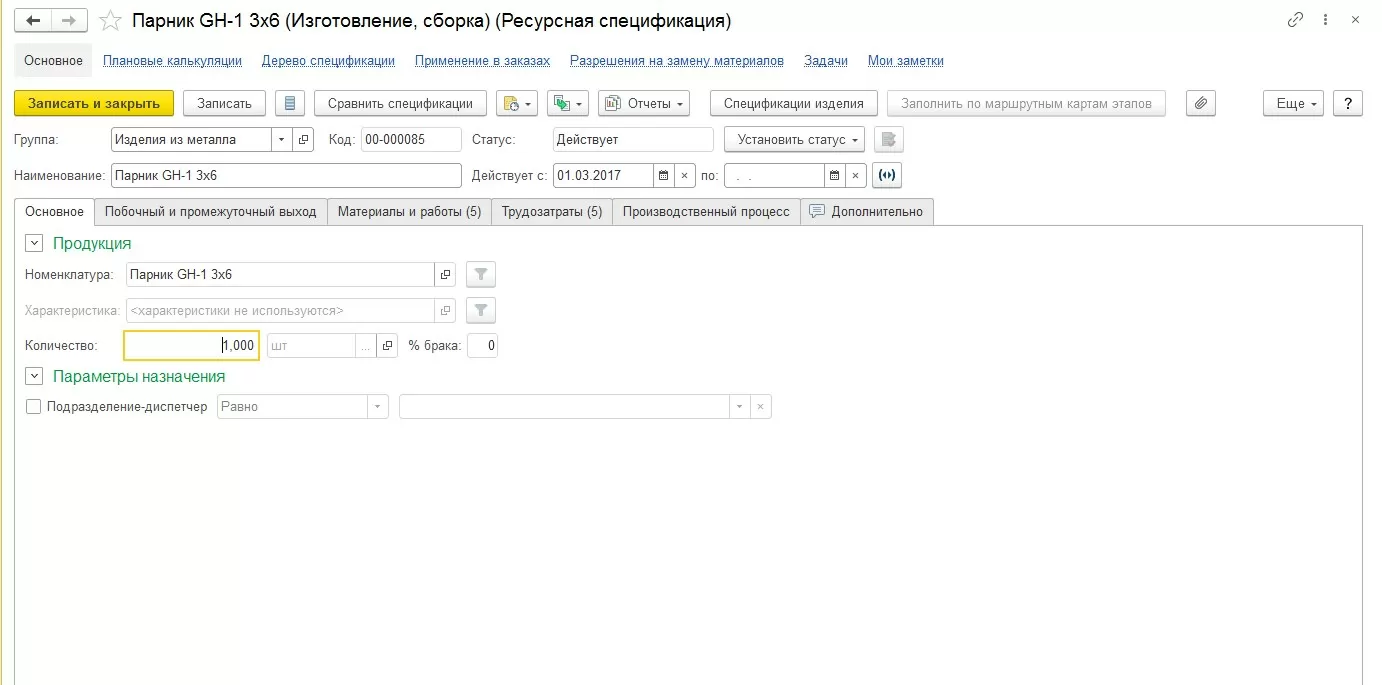Click the ellipsis button in unit field

(x=366, y=346)
